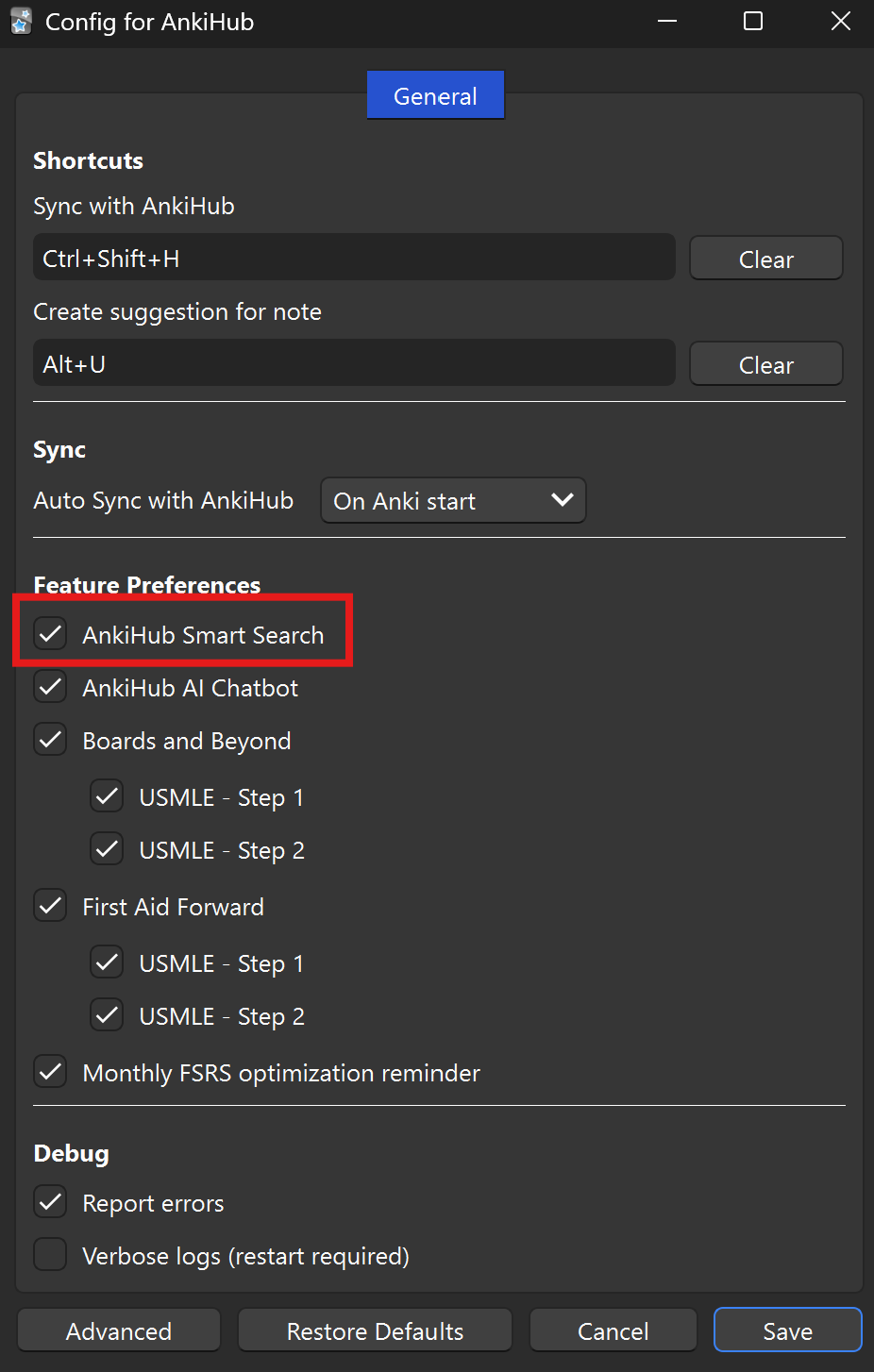
Task: Open the Auto Sync with AnkiHub dropdown
Action: (453, 500)
